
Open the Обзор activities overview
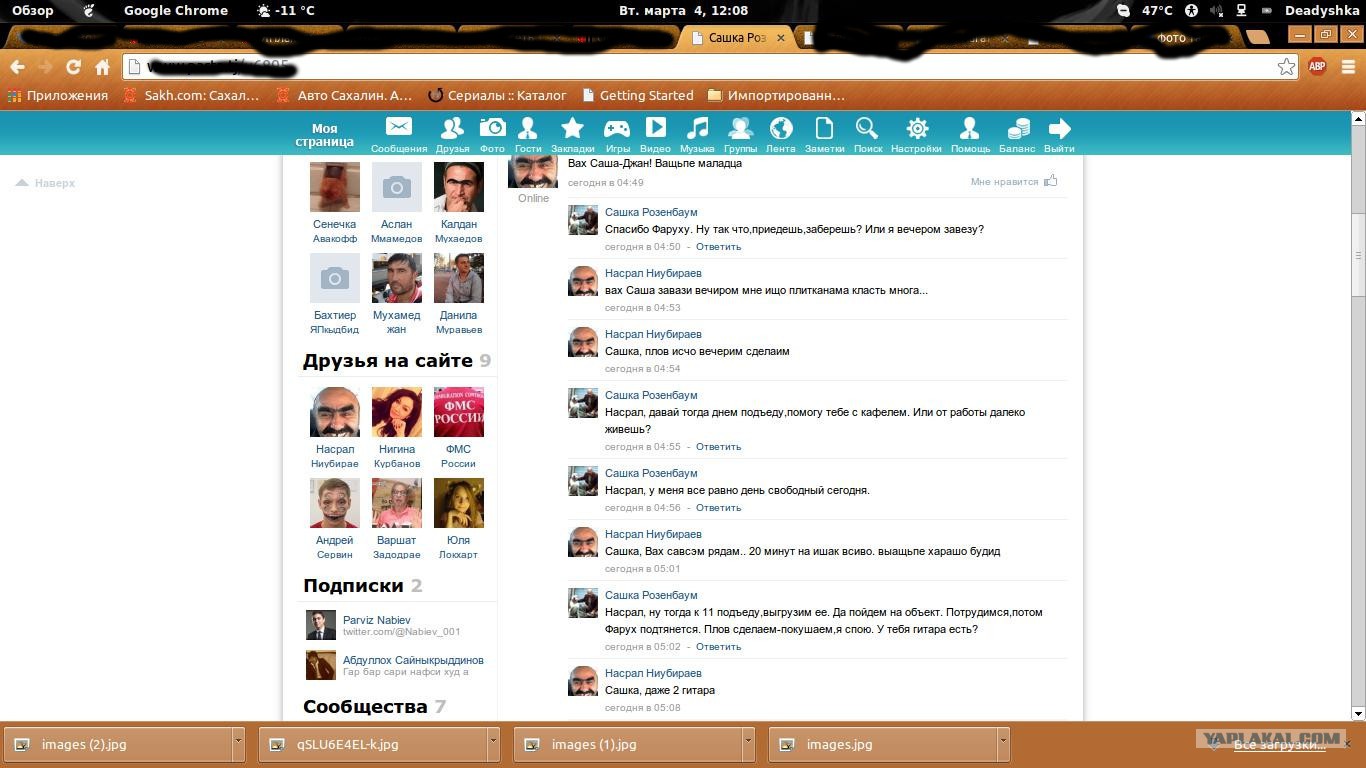[x=33, y=11]
